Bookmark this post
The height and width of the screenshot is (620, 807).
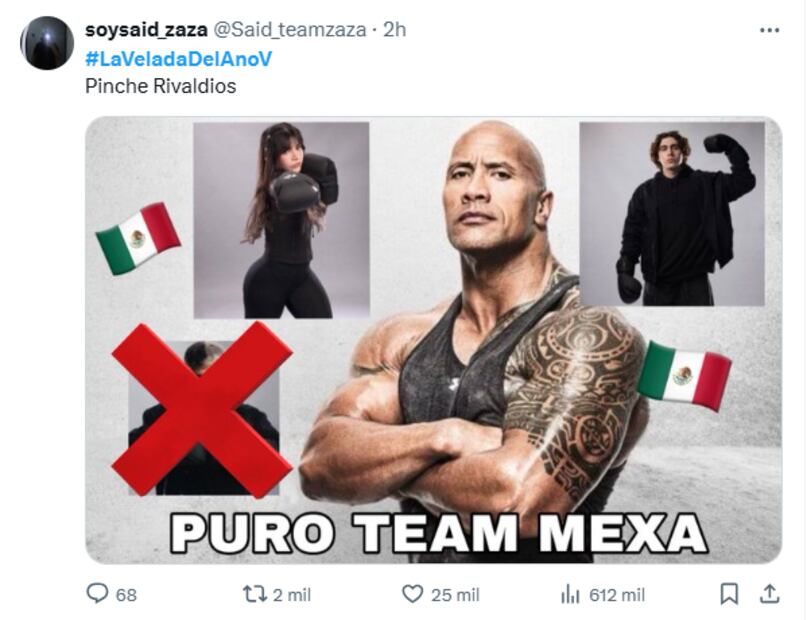click(x=729, y=594)
